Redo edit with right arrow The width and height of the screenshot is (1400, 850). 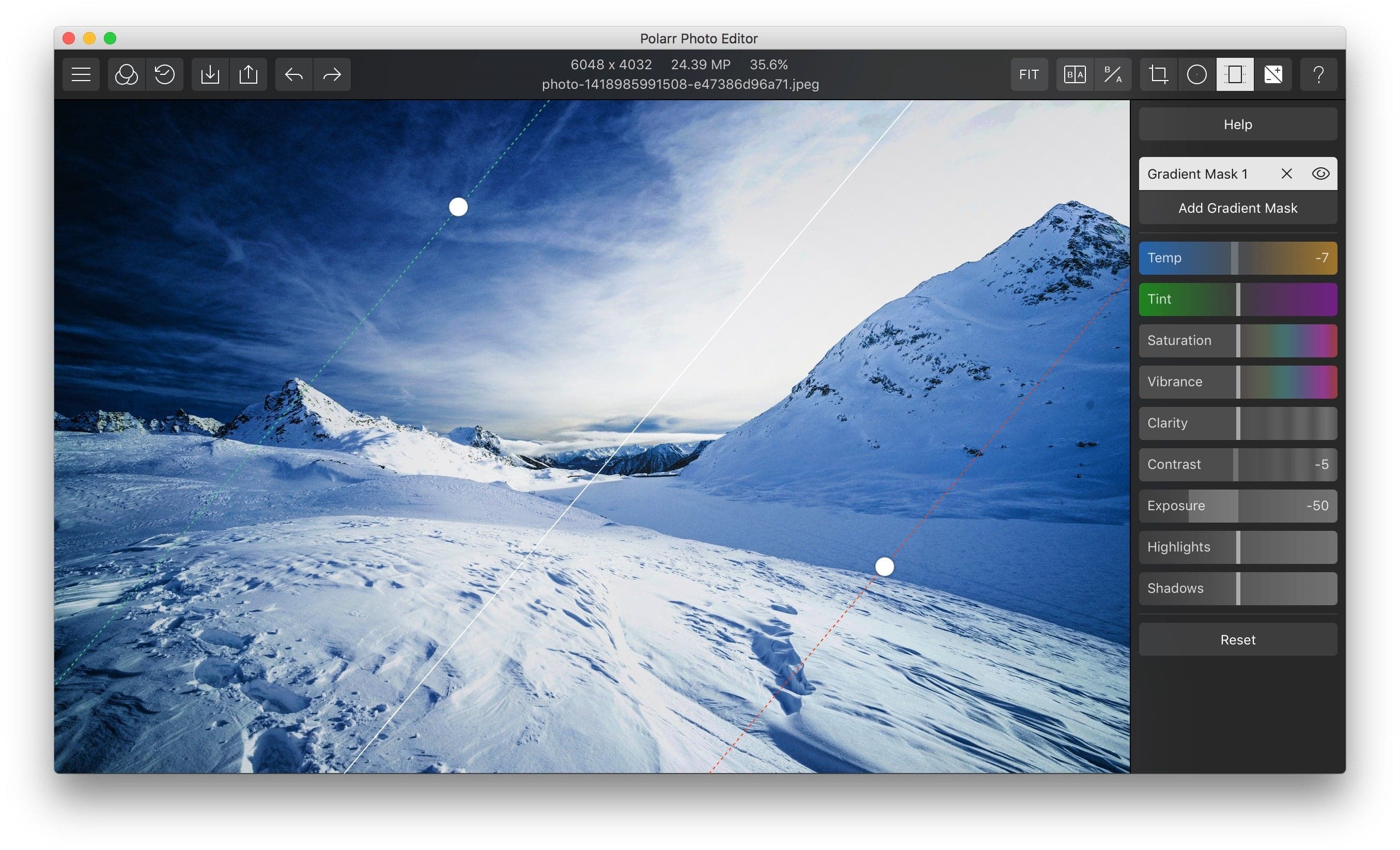point(332,74)
